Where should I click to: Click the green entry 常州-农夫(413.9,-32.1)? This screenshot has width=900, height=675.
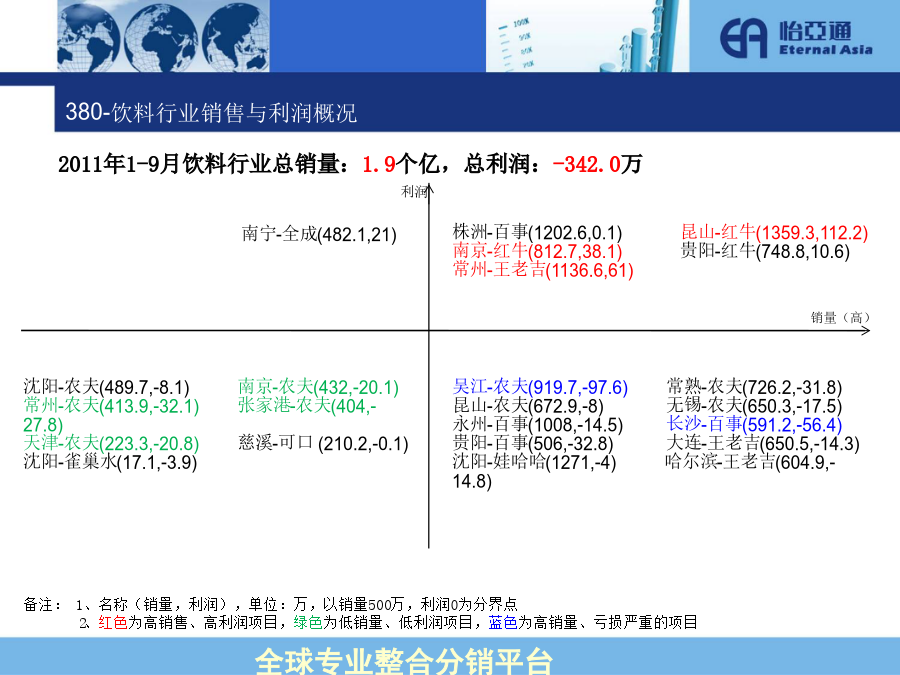(x=111, y=406)
